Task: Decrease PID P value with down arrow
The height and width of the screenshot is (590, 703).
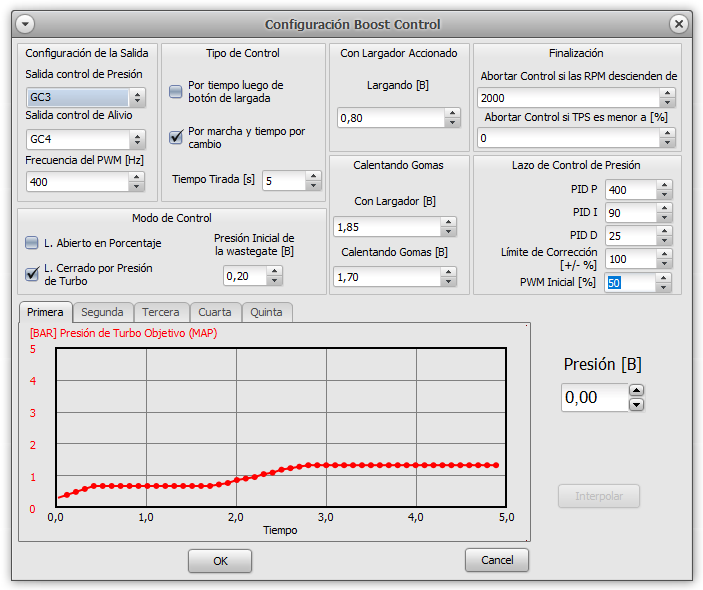Action: click(664, 195)
